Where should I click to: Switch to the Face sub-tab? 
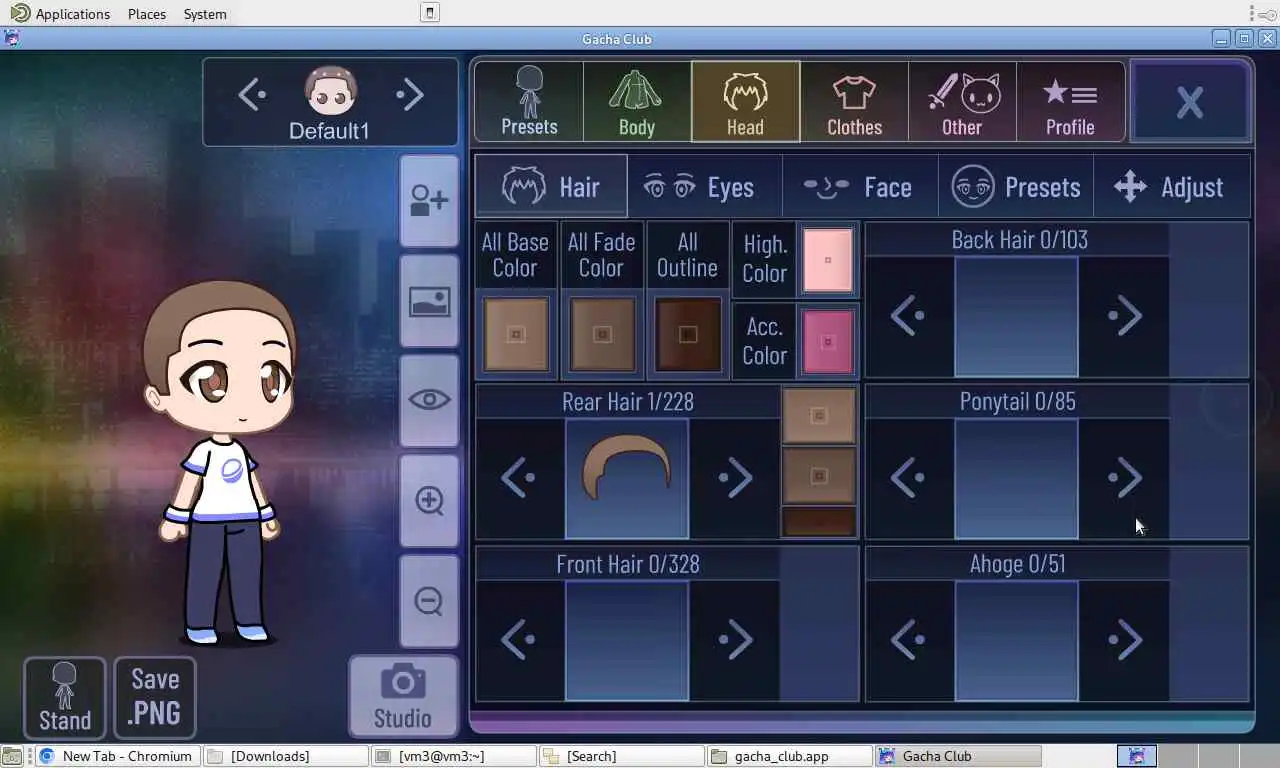click(x=860, y=186)
